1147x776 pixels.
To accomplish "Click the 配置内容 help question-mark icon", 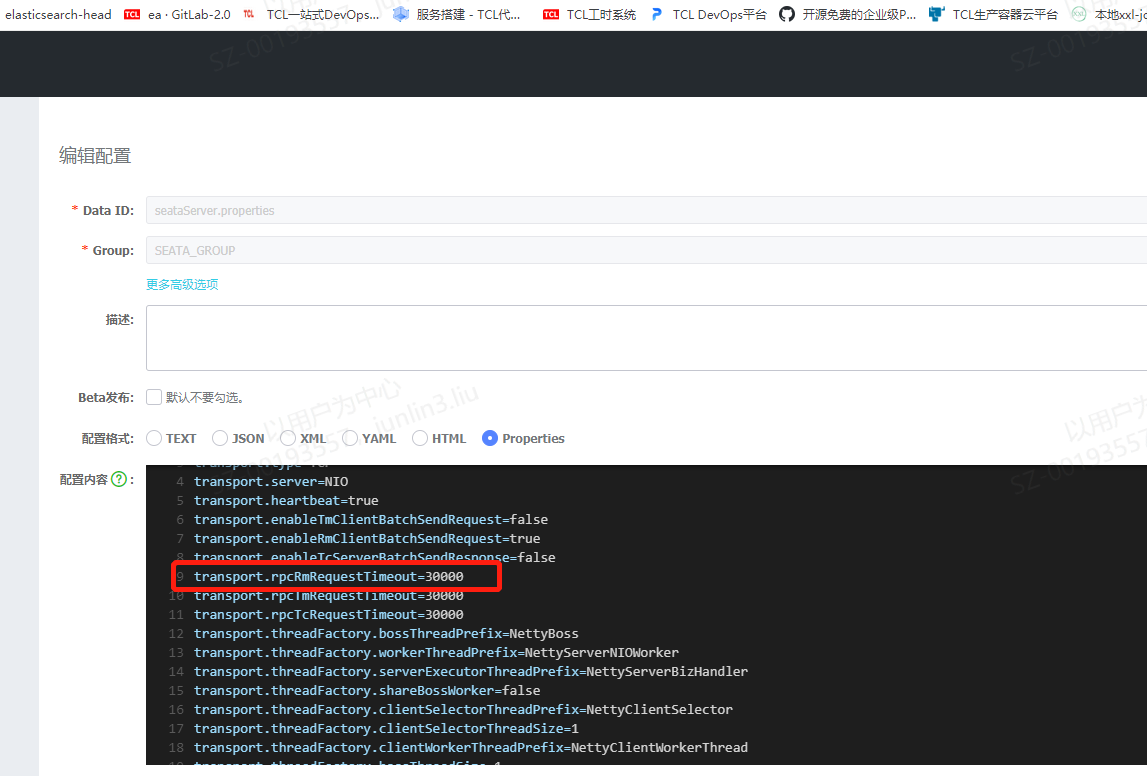I will (119, 479).
